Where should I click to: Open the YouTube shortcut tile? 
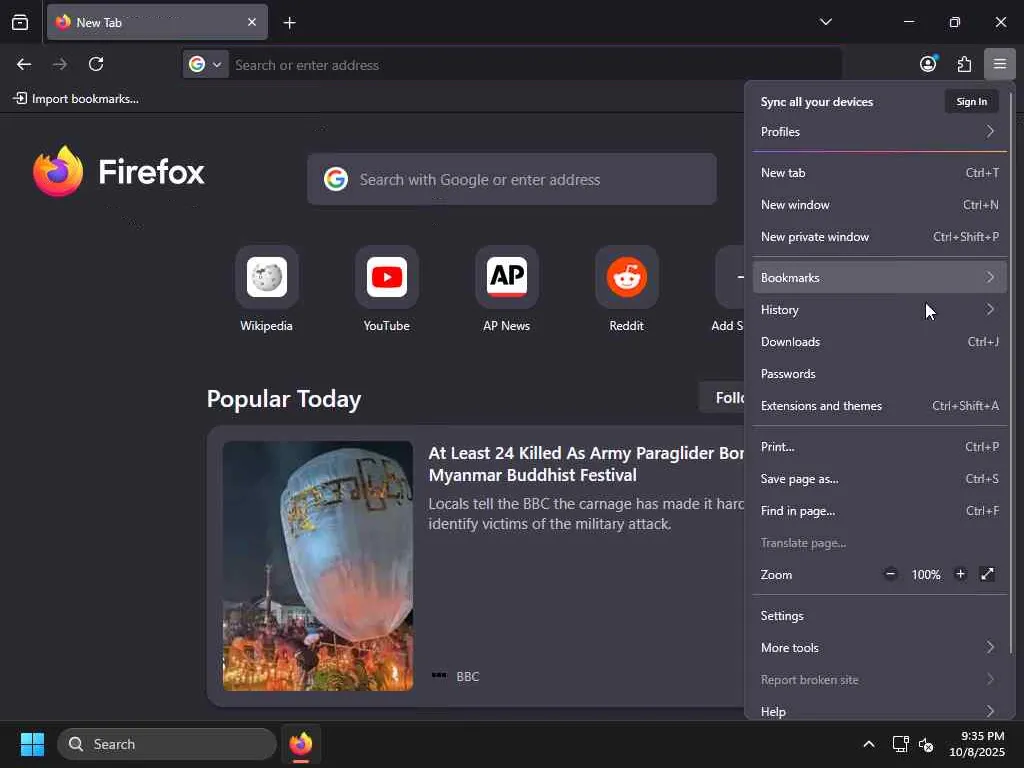pos(387,289)
